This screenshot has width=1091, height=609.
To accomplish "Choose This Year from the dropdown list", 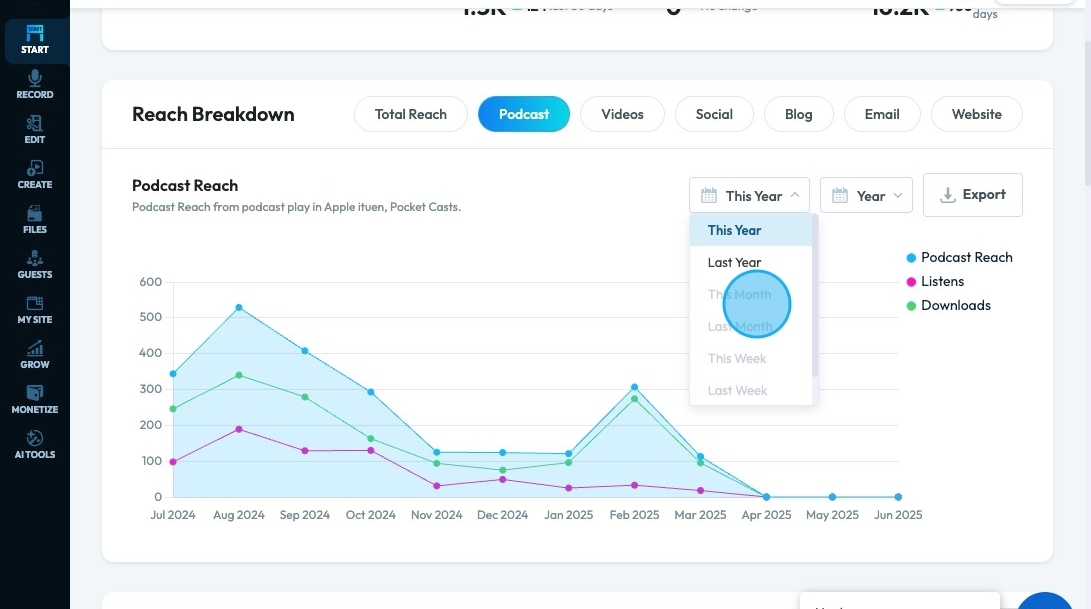I will pyautogui.click(x=751, y=230).
